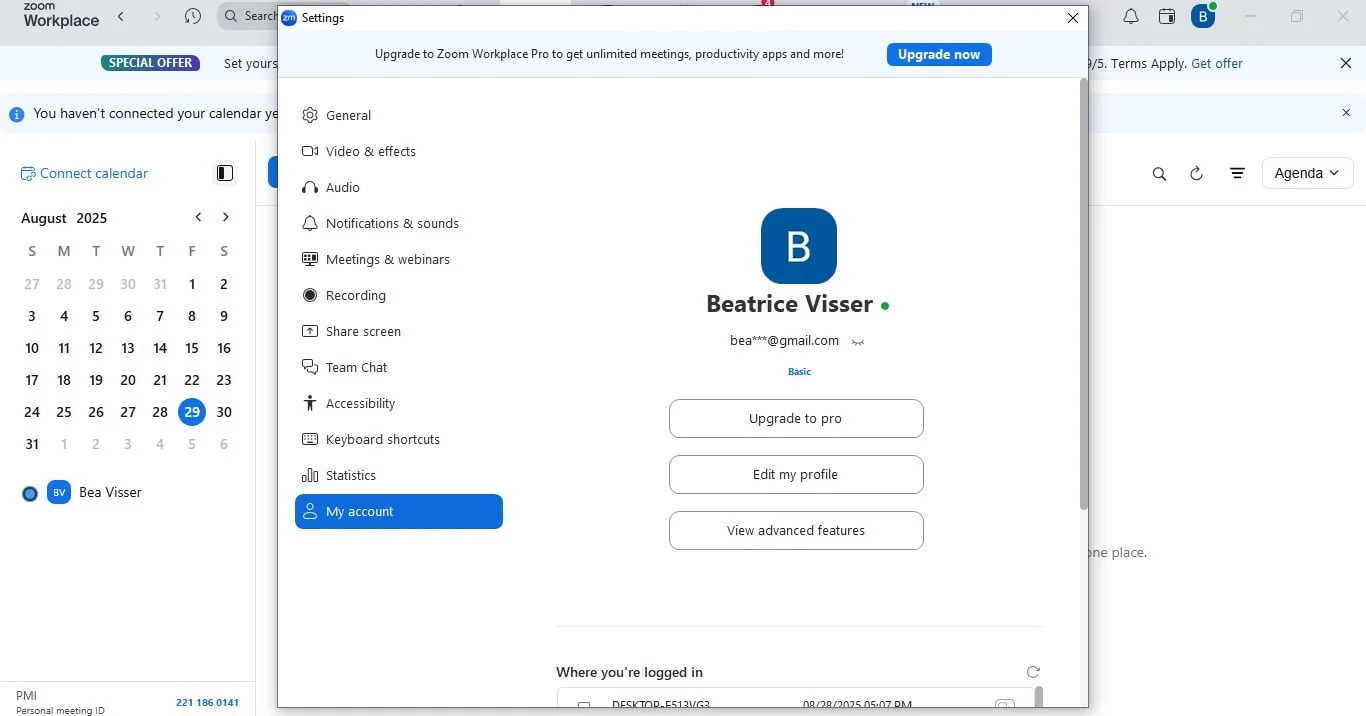
Task: Open the calendar icon in title bar
Action: tap(1167, 17)
